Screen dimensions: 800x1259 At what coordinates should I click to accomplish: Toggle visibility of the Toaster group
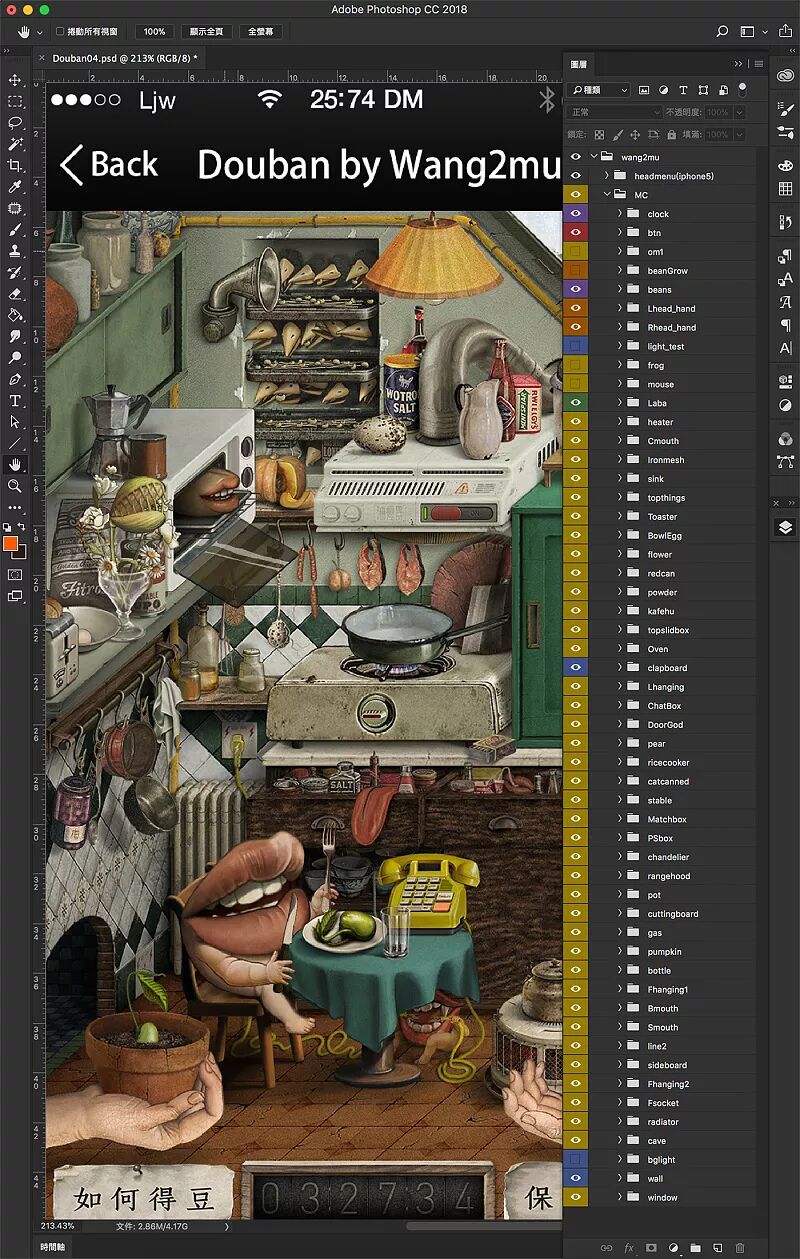(x=575, y=517)
